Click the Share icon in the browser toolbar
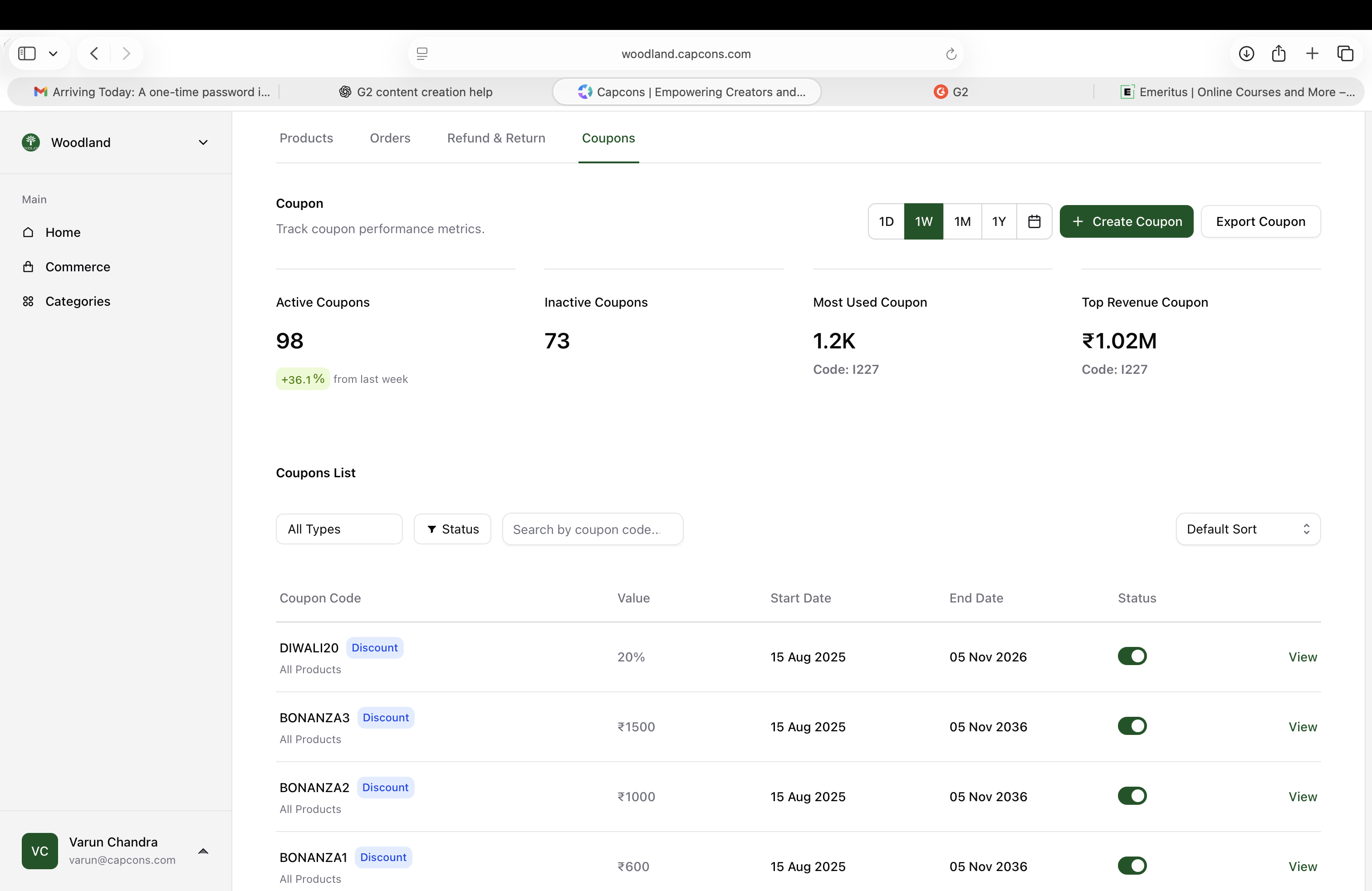Screen dimensions: 1372x891 click(1279, 54)
